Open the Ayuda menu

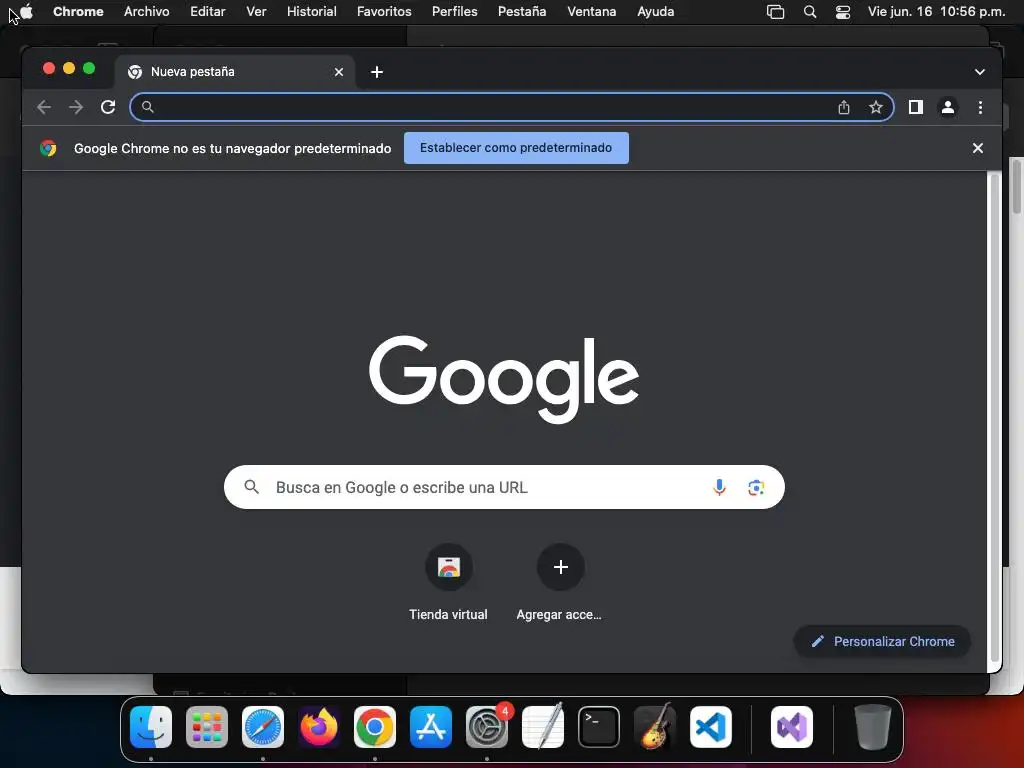click(x=655, y=12)
